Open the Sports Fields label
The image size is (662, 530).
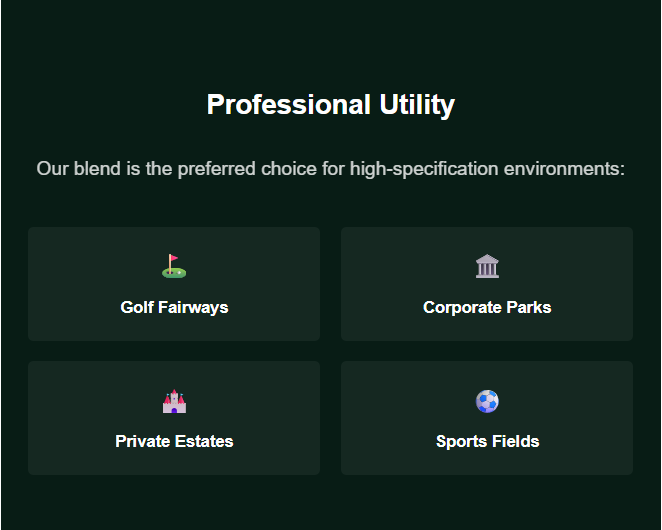click(x=487, y=441)
